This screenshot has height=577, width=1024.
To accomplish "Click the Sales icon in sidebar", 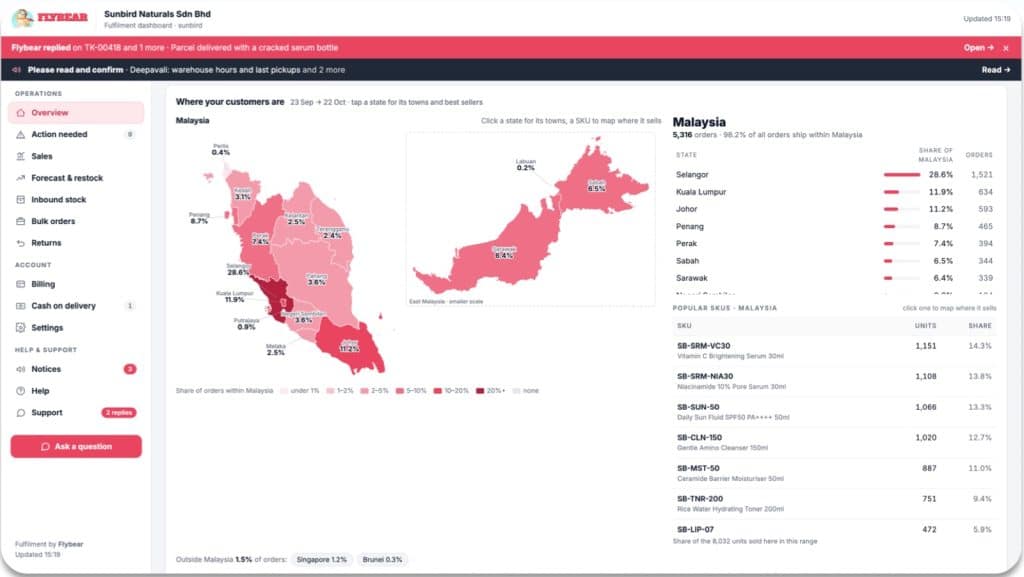I will pos(20,156).
